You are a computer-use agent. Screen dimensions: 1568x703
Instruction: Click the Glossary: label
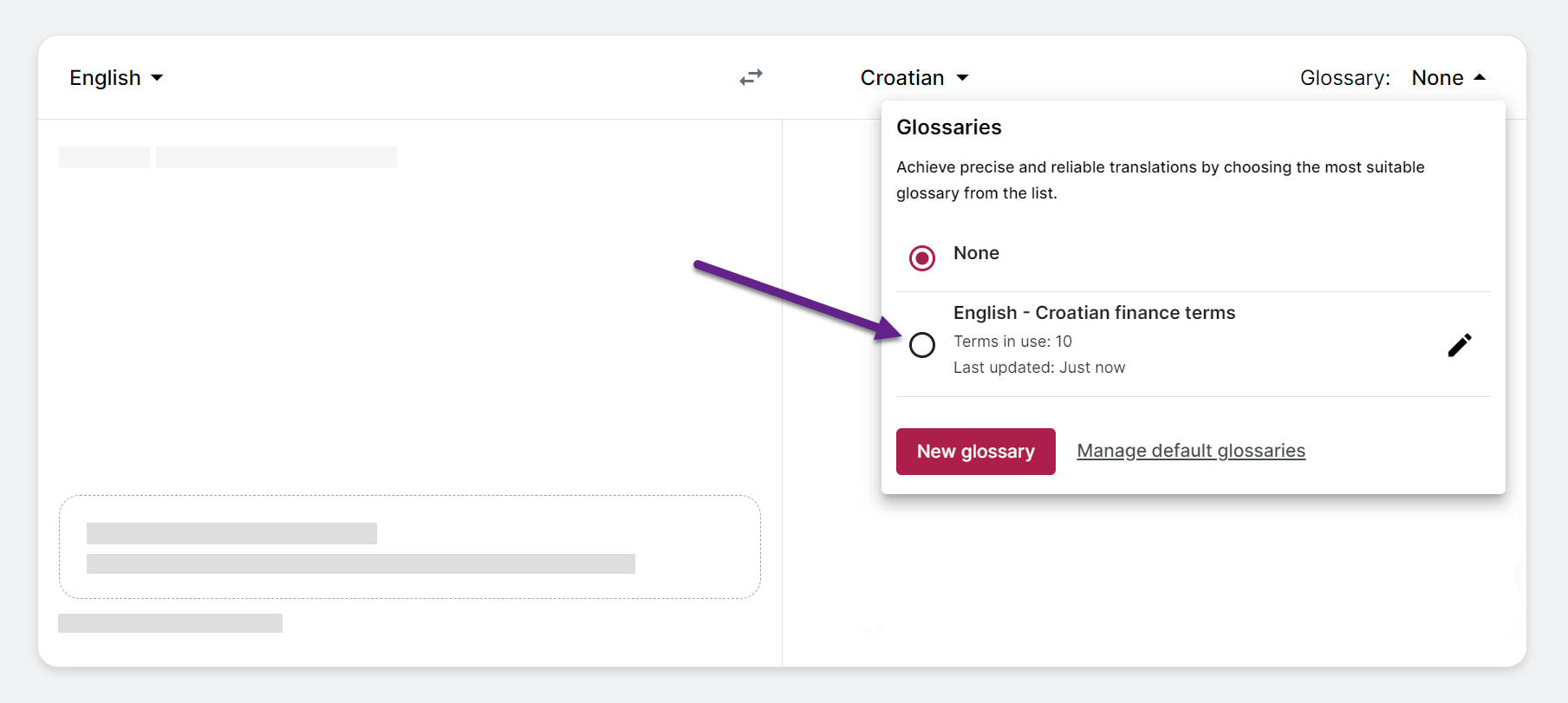coord(1345,78)
